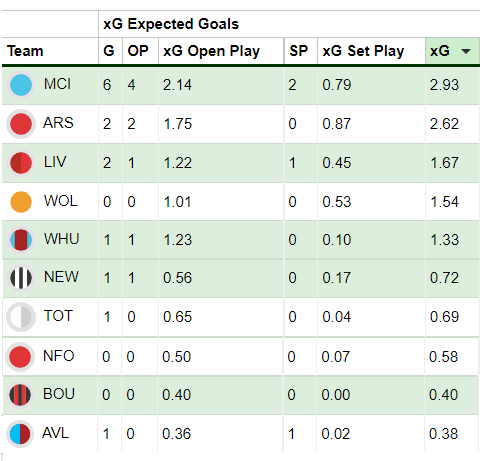Click the Manchester City sky-blue badge icon
The image size is (480, 461).
coord(21,85)
